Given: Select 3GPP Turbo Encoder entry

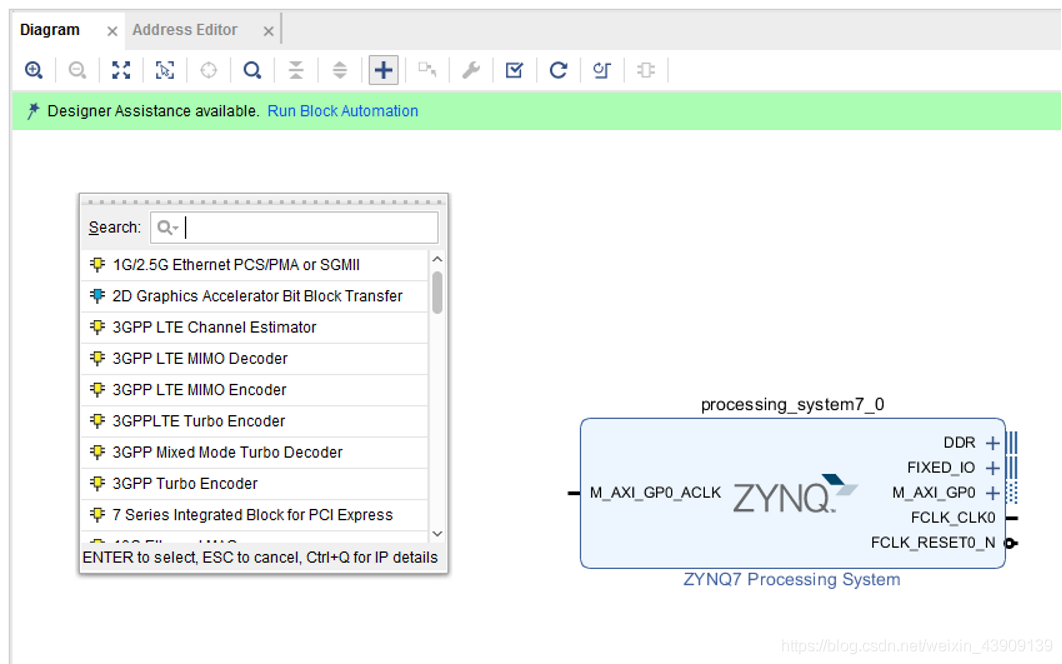Looking at the screenshot, I should (255, 483).
